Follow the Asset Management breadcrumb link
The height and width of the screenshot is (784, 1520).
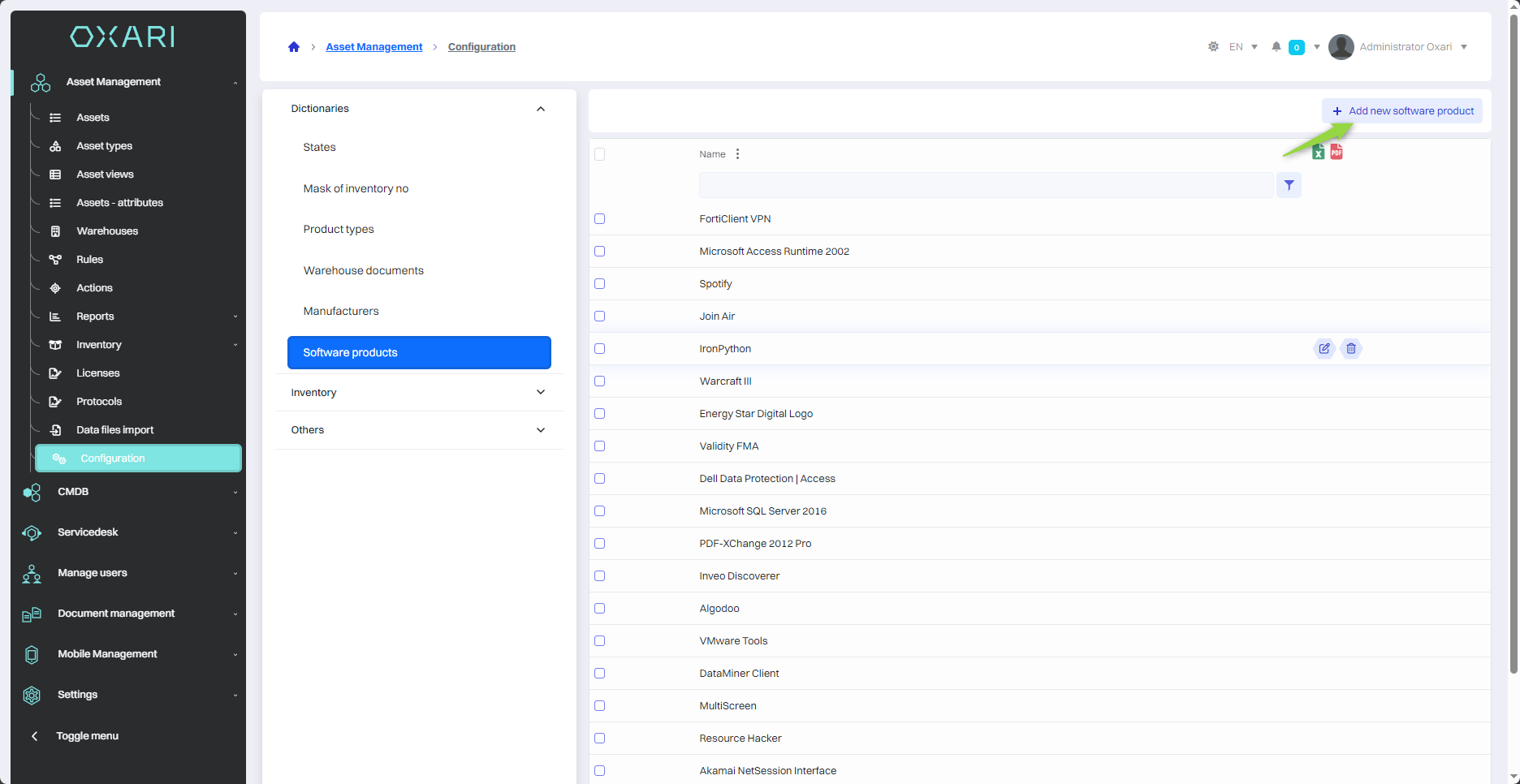coord(374,47)
